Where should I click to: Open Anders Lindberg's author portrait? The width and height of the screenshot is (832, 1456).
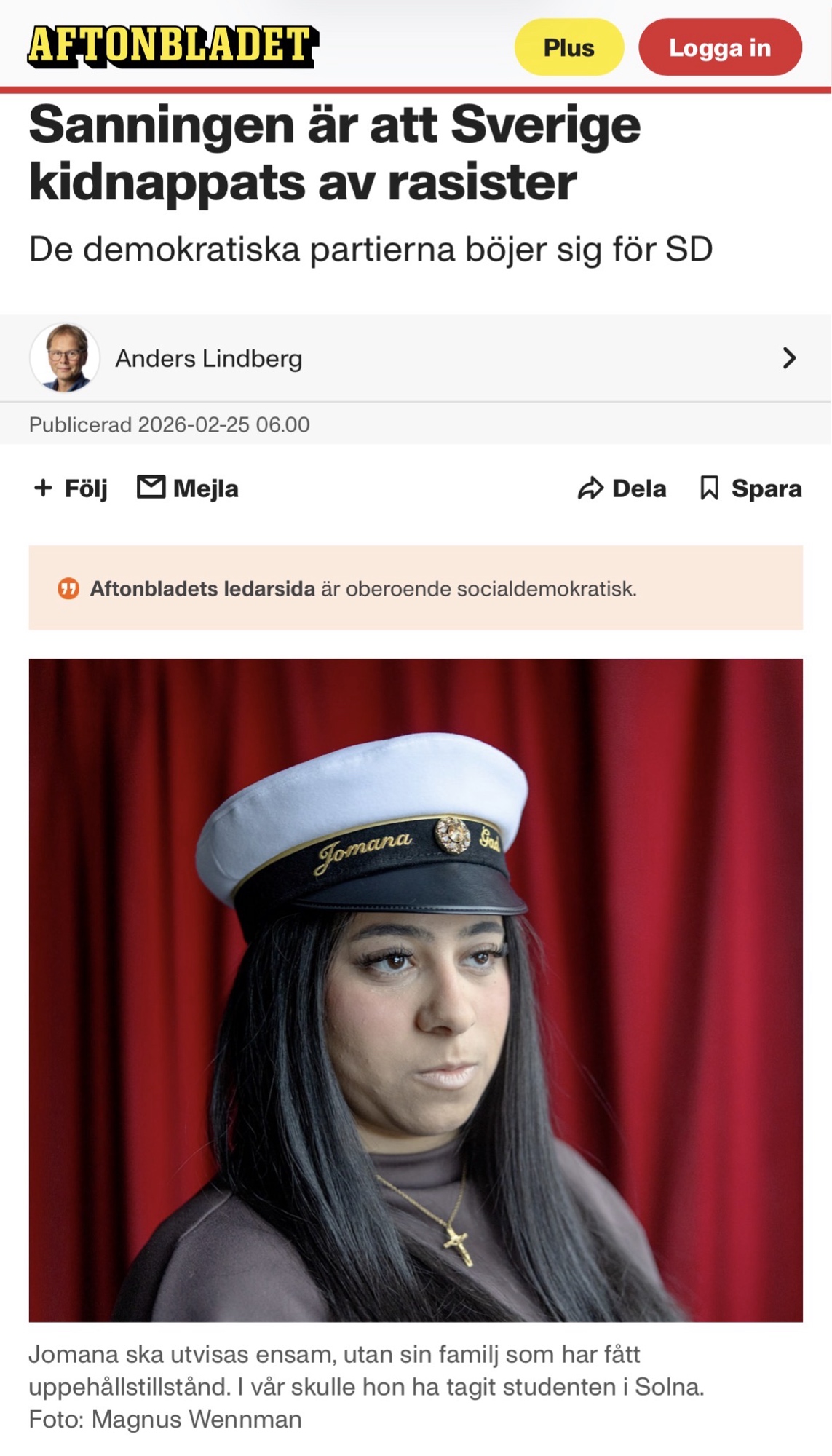click(65, 358)
